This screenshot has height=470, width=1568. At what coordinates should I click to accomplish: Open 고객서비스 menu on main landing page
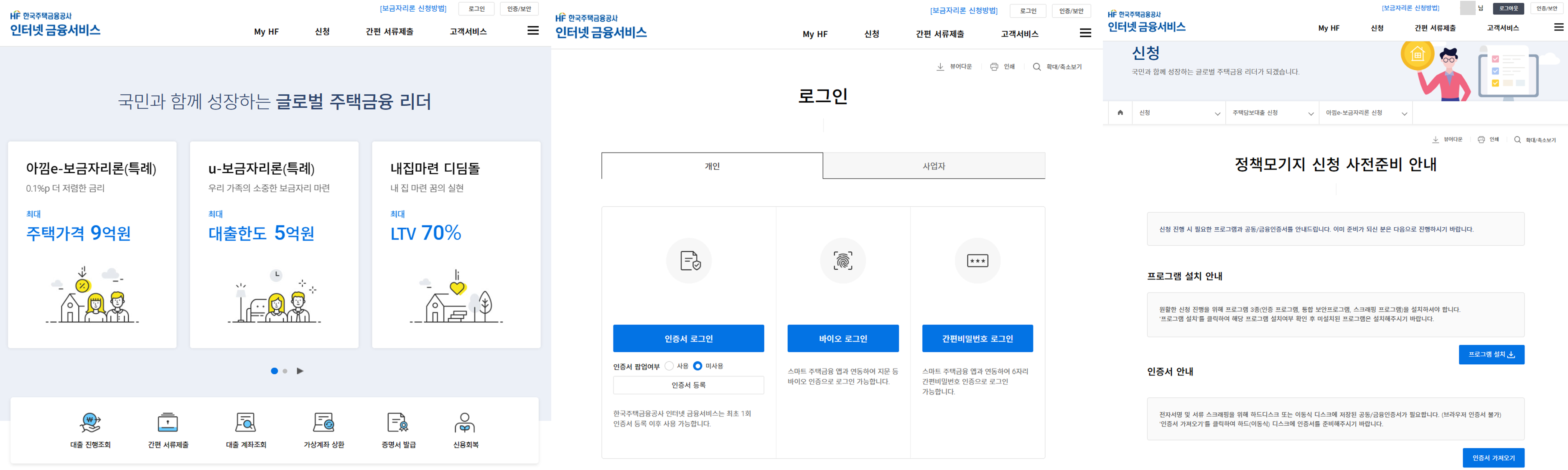[x=468, y=32]
